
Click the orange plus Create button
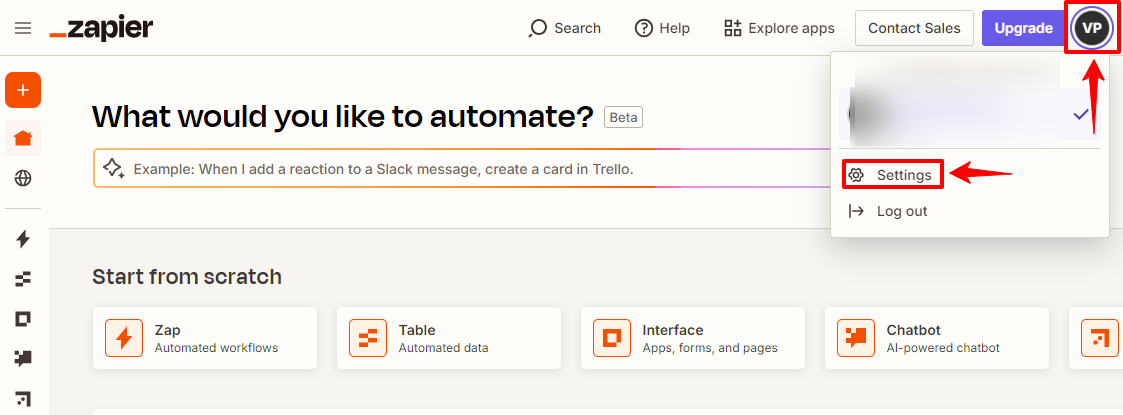(23, 90)
